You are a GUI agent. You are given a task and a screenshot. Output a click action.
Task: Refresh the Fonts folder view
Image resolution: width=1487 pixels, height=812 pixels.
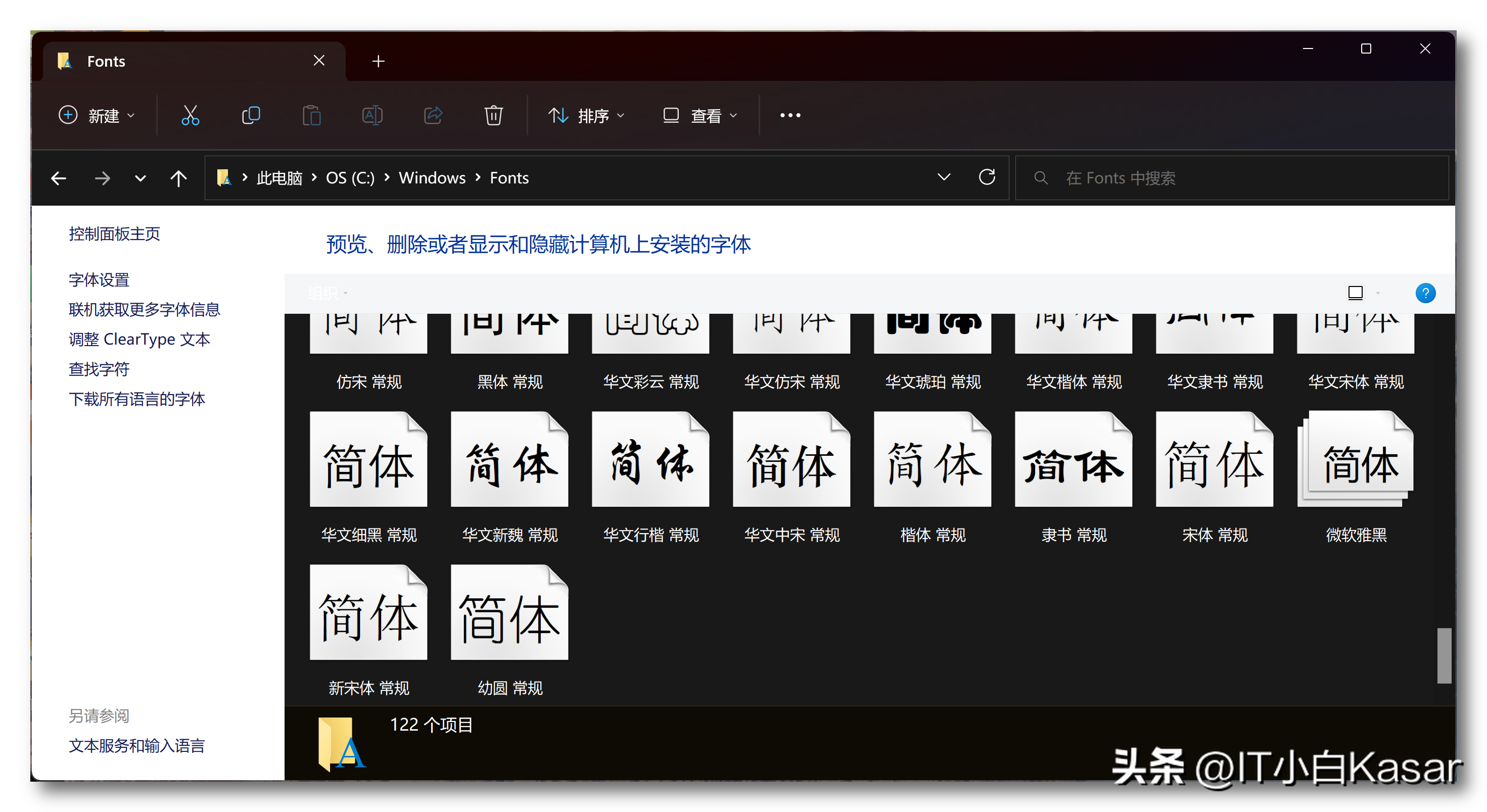coord(987,177)
